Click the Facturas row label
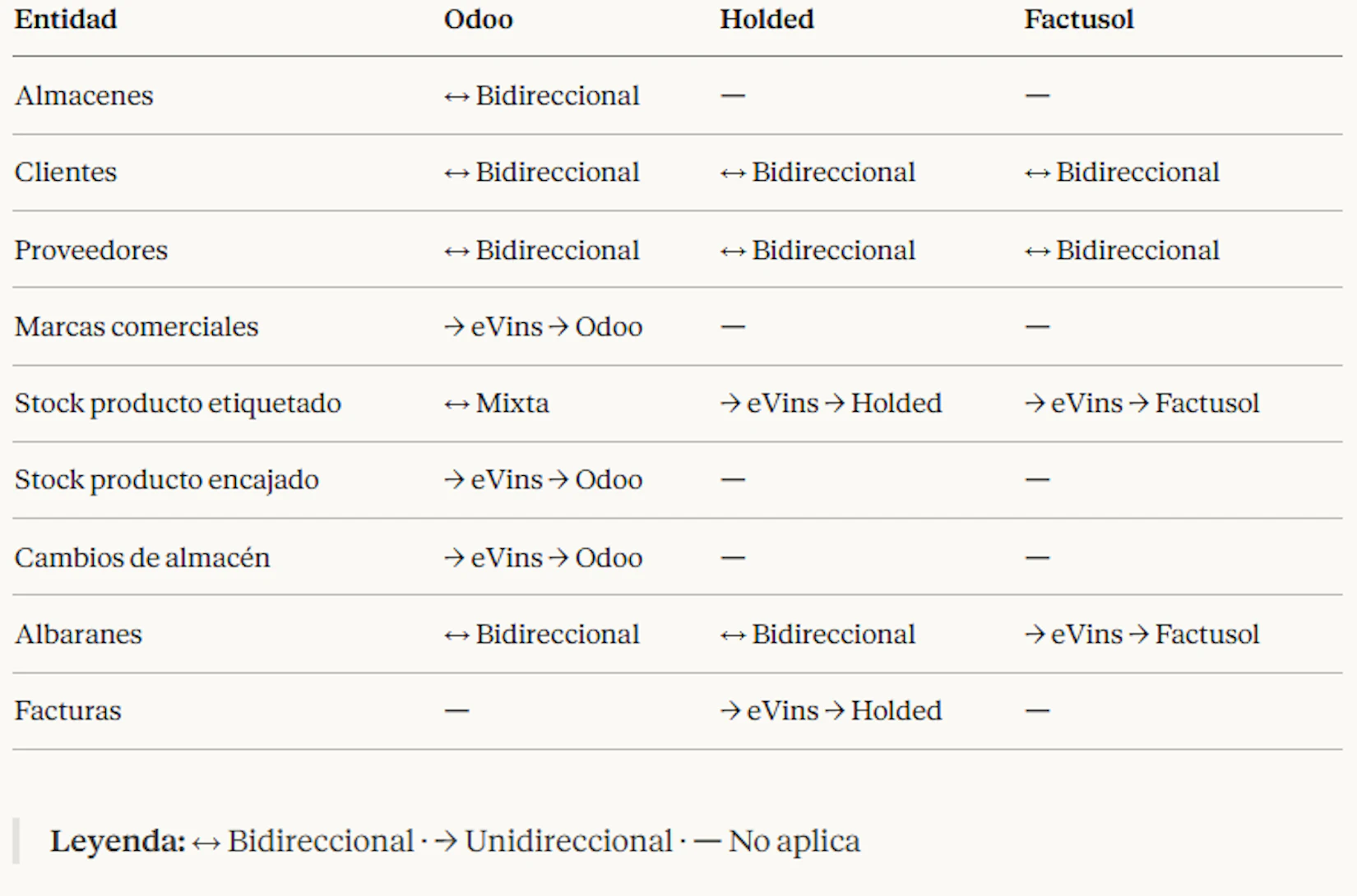 68,710
